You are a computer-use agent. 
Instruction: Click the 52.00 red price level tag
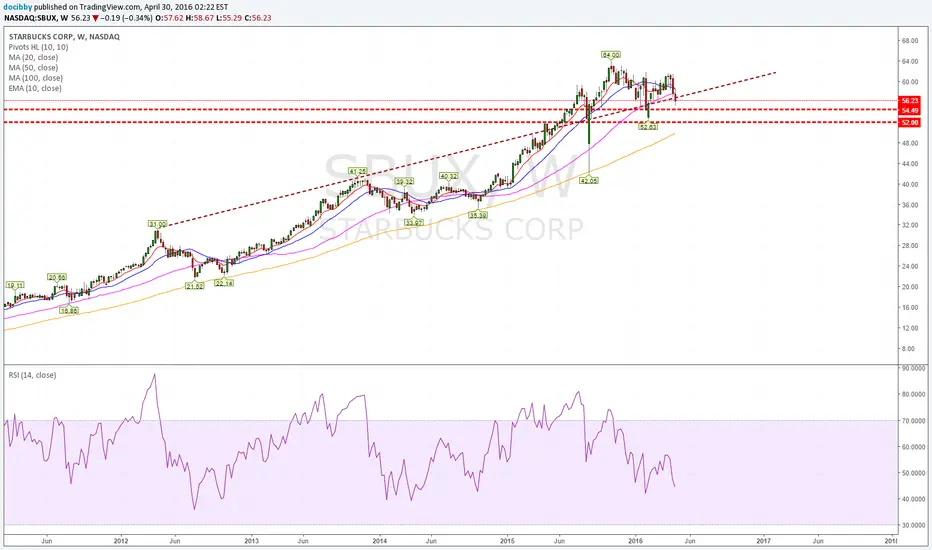point(910,122)
